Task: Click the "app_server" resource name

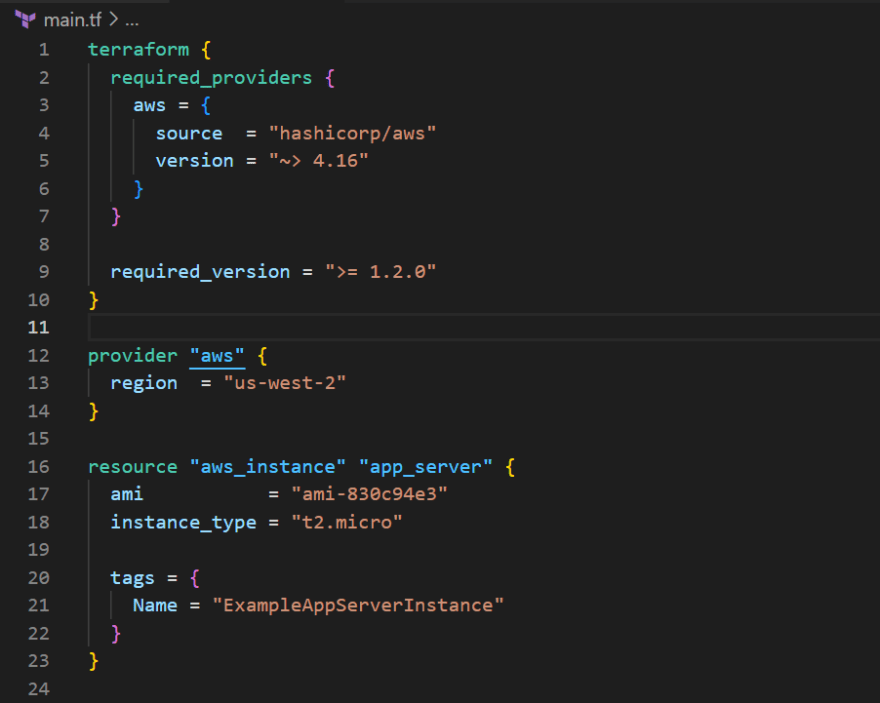Action: (x=425, y=467)
